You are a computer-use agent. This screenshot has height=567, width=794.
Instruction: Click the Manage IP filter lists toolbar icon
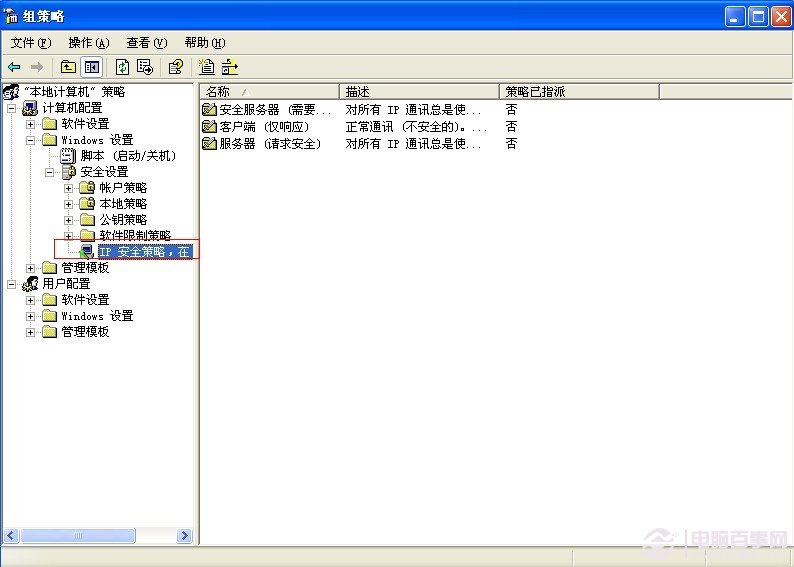coord(230,67)
